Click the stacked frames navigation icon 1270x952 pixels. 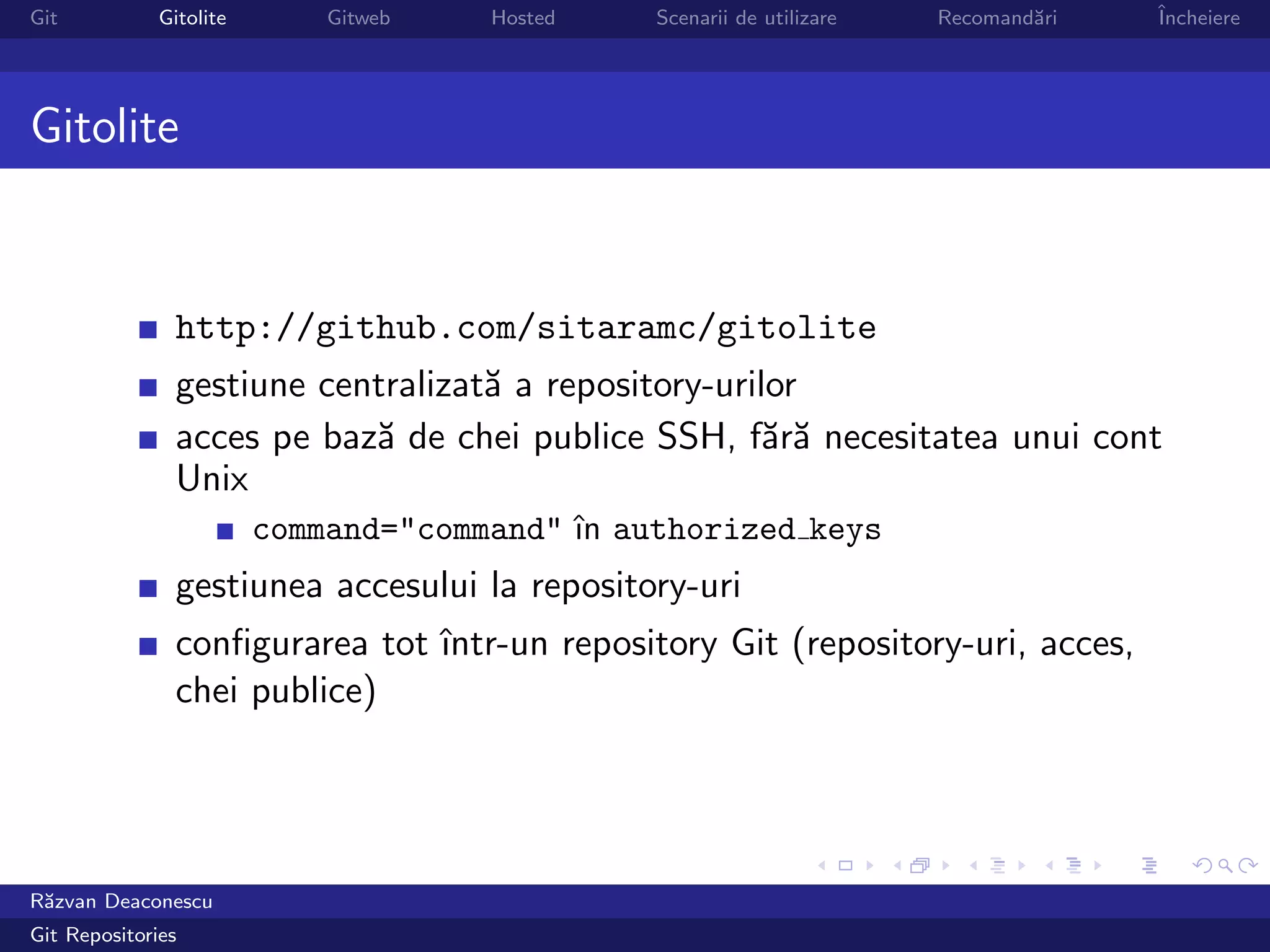coord(920,865)
